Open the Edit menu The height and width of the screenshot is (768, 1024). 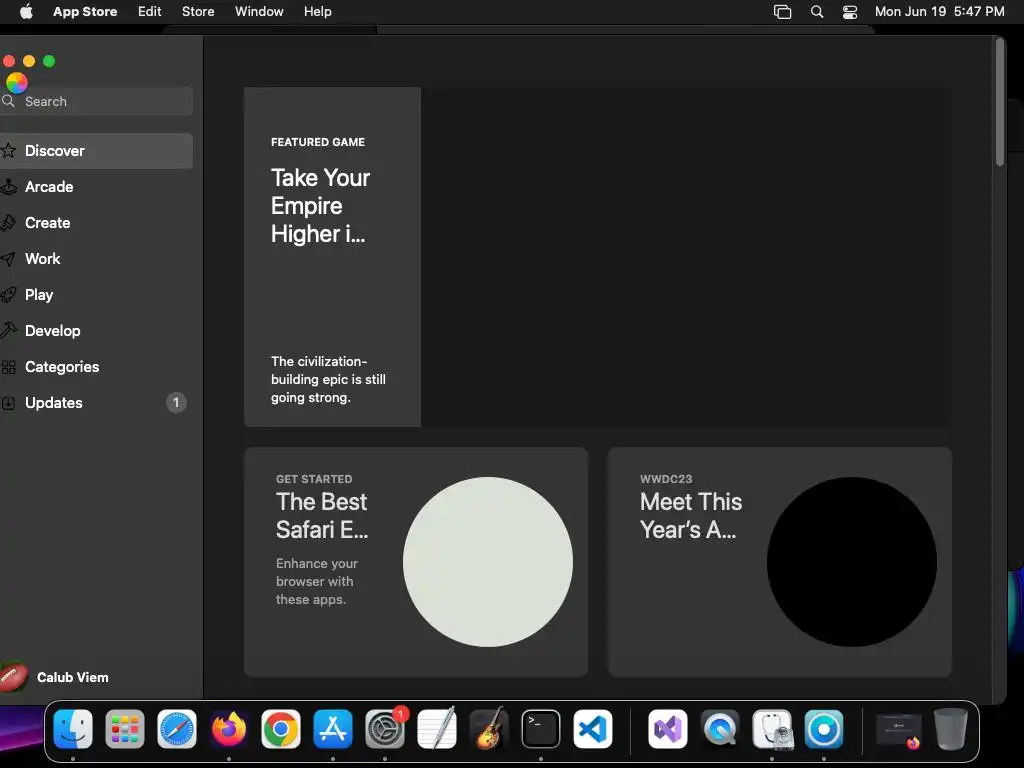click(x=150, y=12)
